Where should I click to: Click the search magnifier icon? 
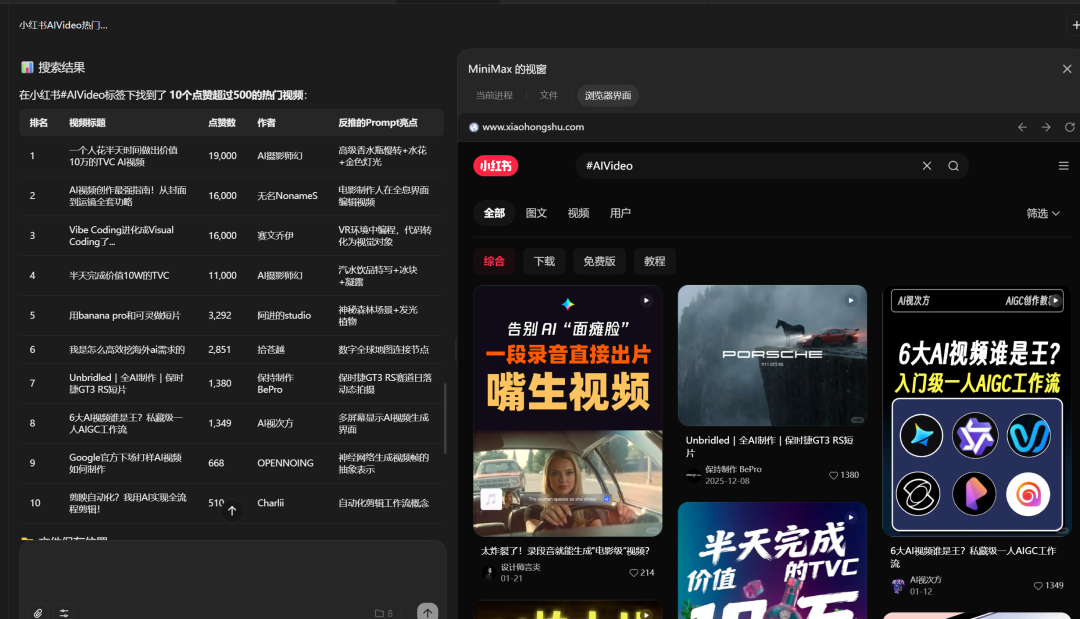click(x=953, y=166)
